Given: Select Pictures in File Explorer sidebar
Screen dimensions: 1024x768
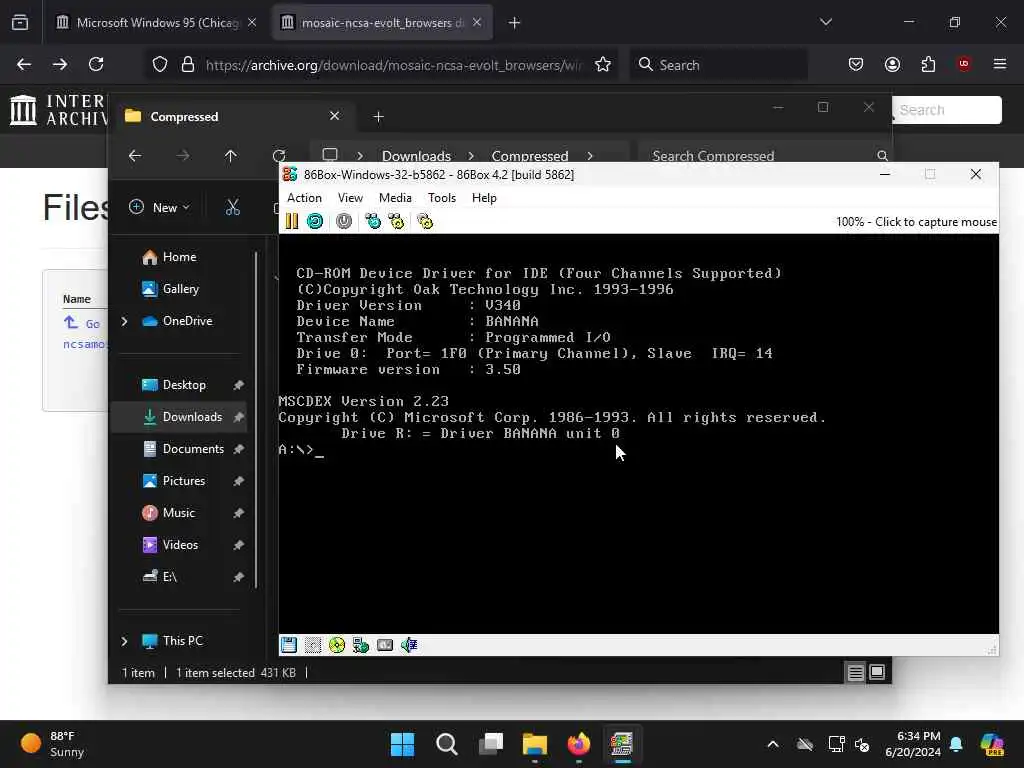Looking at the screenshot, I should (184, 481).
